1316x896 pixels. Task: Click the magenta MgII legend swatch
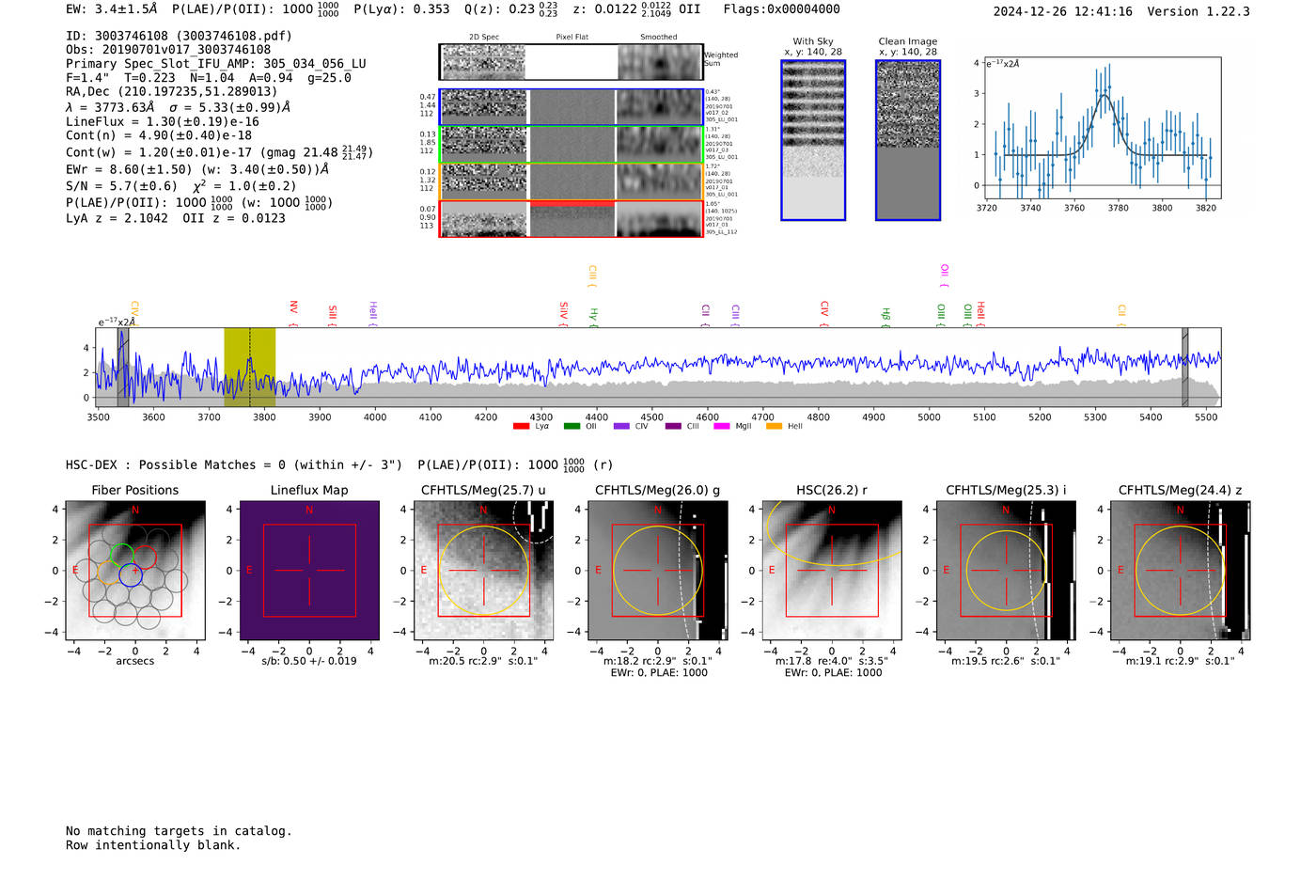tap(722, 427)
